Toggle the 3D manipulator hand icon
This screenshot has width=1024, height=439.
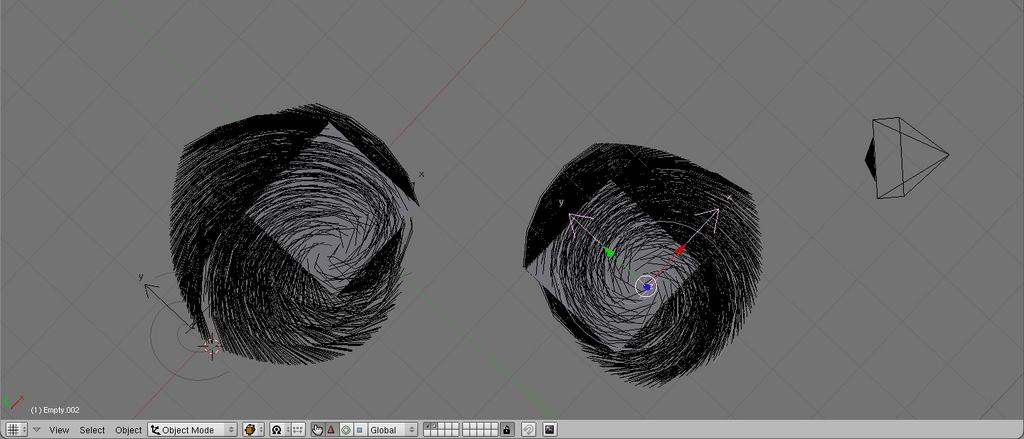(317, 429)
